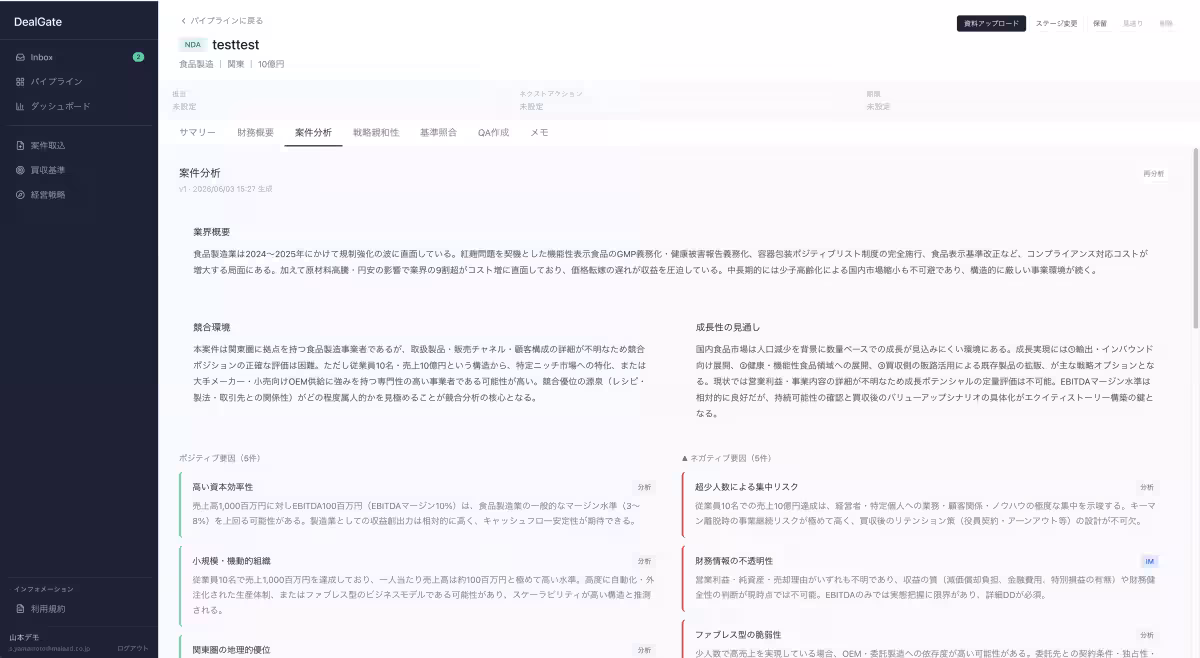Image resolution: width=1200 pixels, height=658 pixels.
Task: Click 分析 tag on 小規模・機動的組織 card
Action: 644,561
